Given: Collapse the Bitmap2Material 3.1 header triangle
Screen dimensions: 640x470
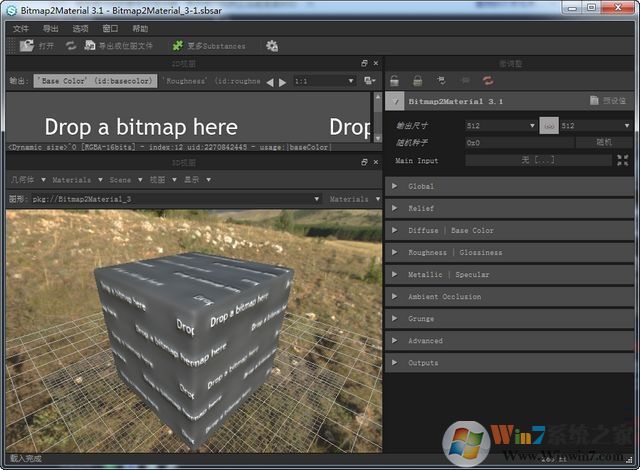Looking at the screenshot, I should (395, 102).
